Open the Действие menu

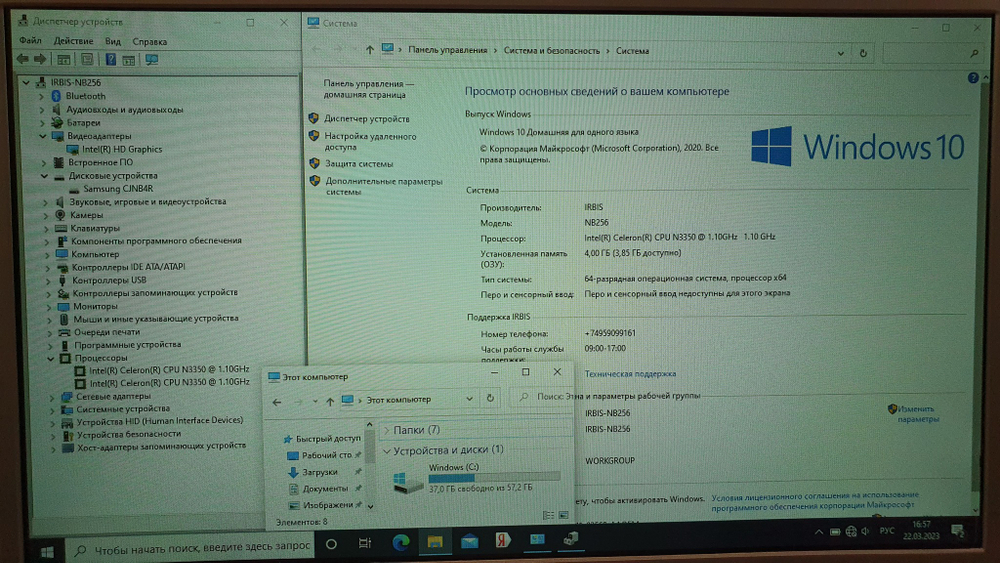click(x=73, y=41)
